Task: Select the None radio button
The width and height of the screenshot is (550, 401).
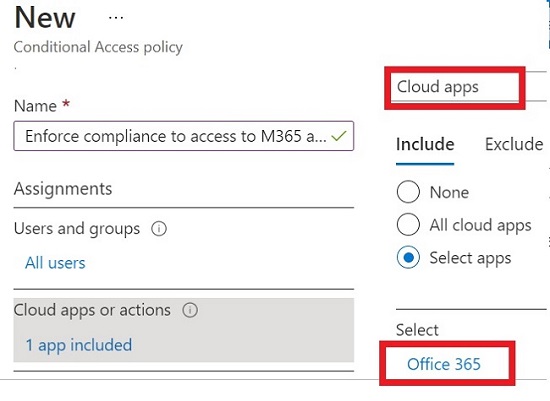Action: [x=408, y=192]
